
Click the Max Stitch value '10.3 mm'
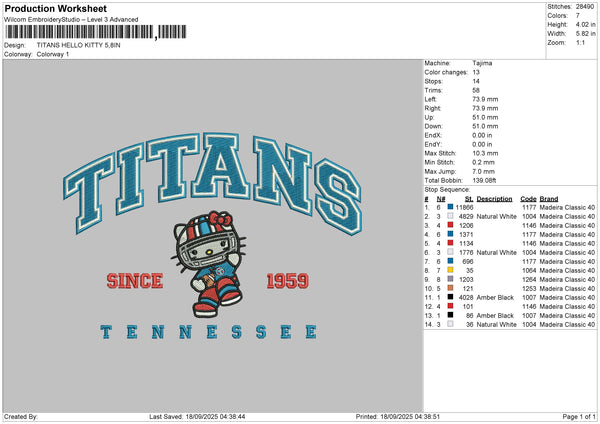pyautogui.click(x=485, y=153)
